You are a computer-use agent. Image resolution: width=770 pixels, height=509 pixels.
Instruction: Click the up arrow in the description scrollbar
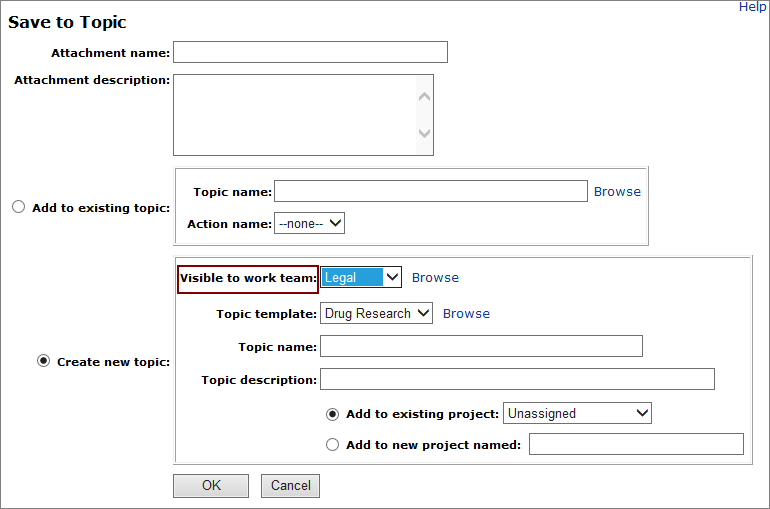tap(424, 97)
